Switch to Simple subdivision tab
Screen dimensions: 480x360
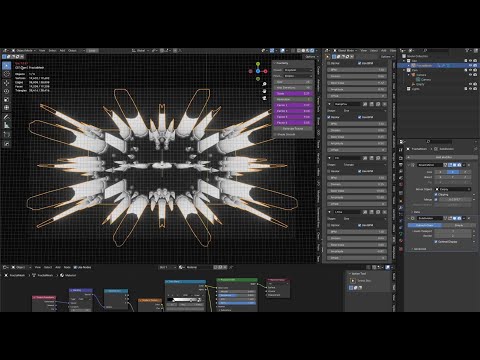pos(459,225)
